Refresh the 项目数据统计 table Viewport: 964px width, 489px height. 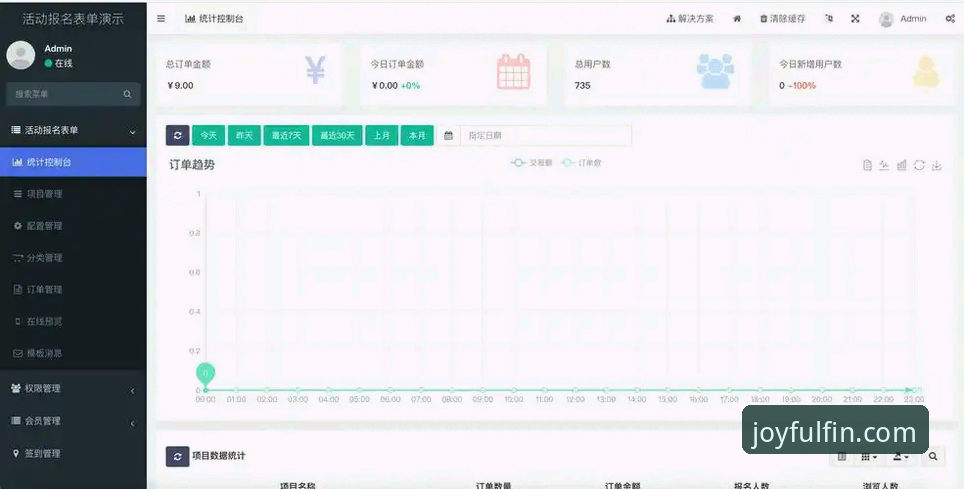(178, 456)
